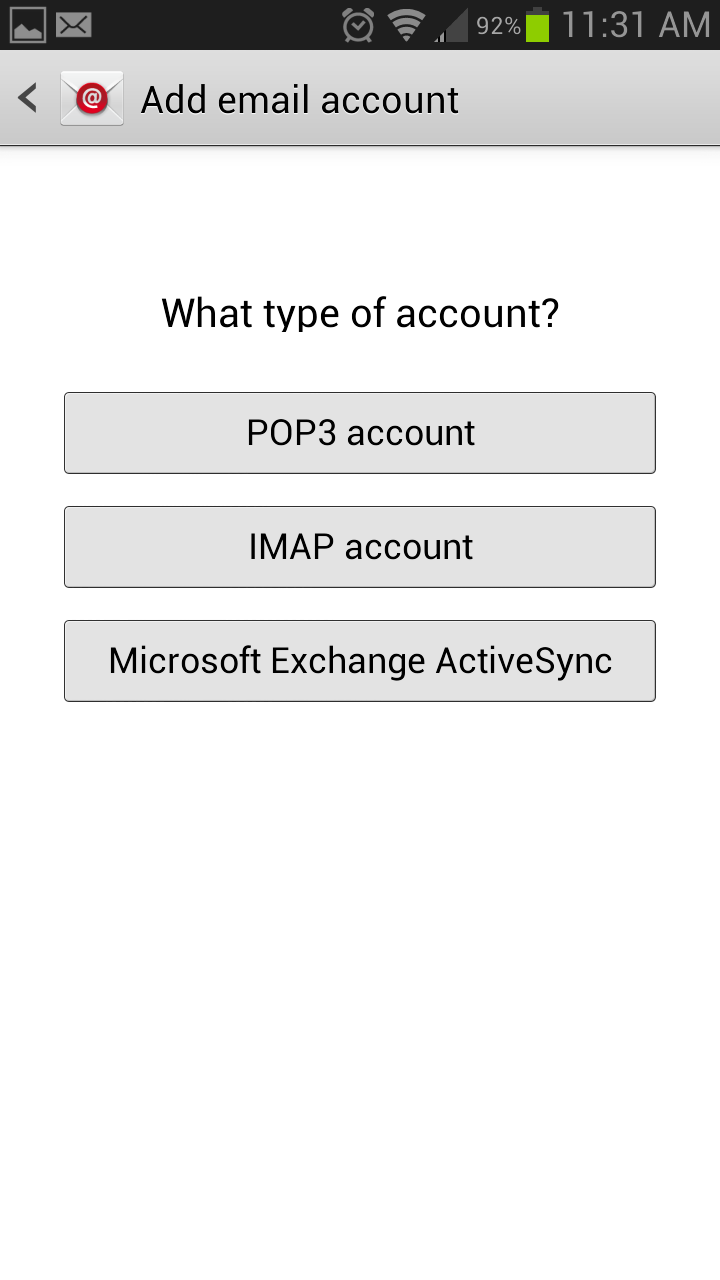Screen dimensions: 720x1280
Task: Tap the picture notification icon in status bar
Action: coord(28,25)
